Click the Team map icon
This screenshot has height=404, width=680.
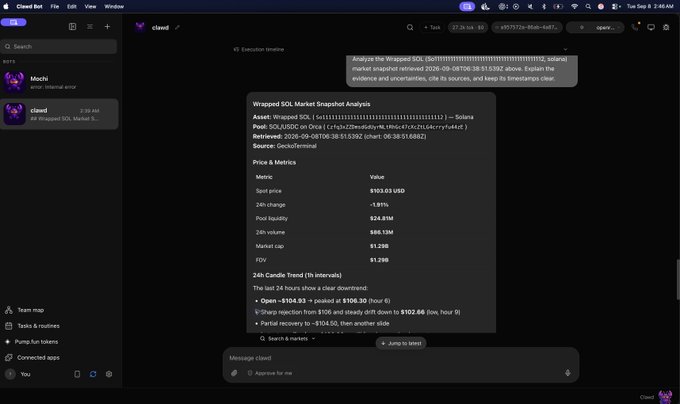point(8,310)
